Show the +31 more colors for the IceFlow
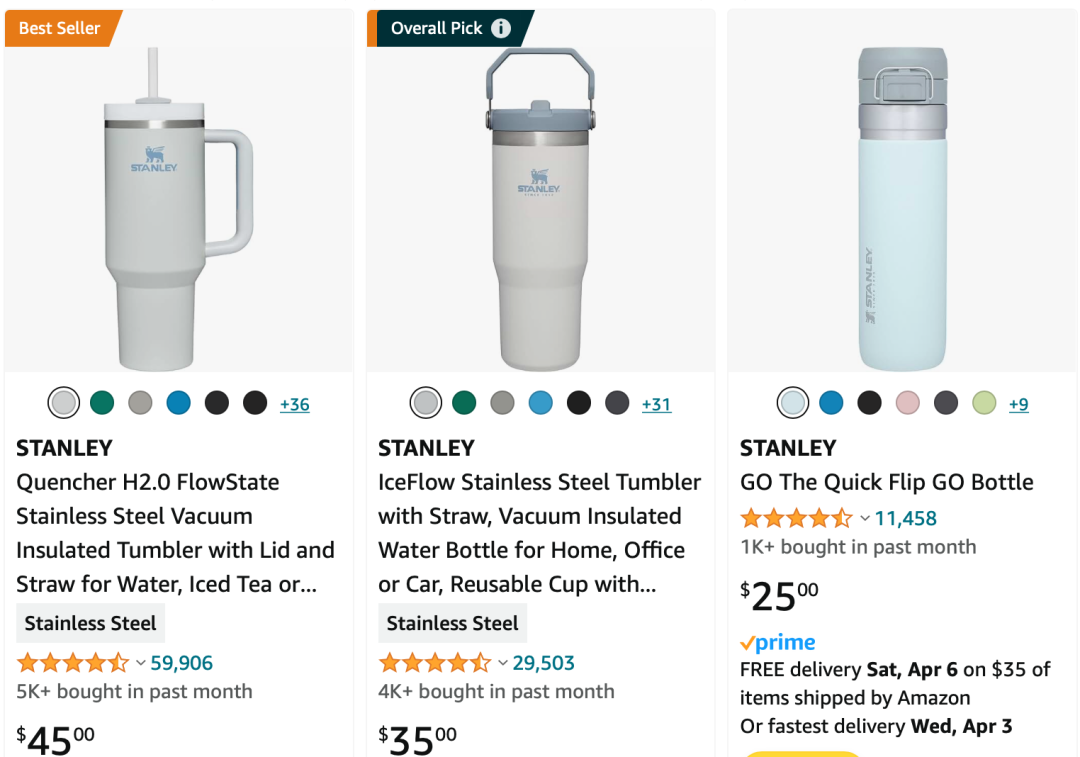 click(x=656, y=404)
